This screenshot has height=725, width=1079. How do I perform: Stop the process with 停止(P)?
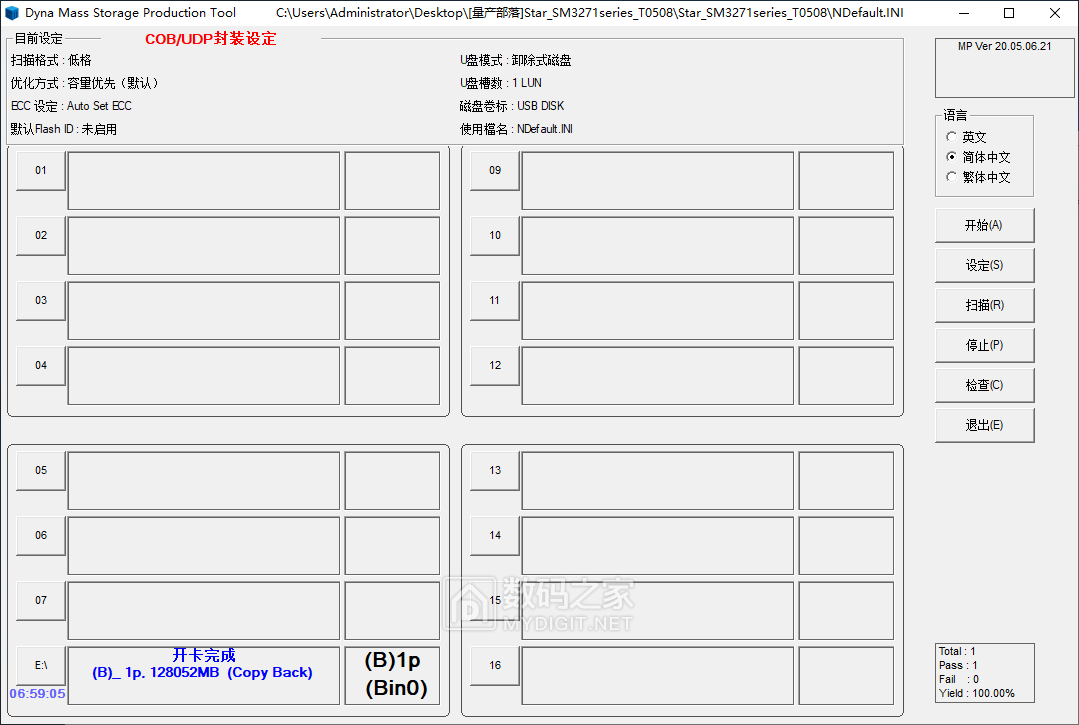tap(984, 345)
